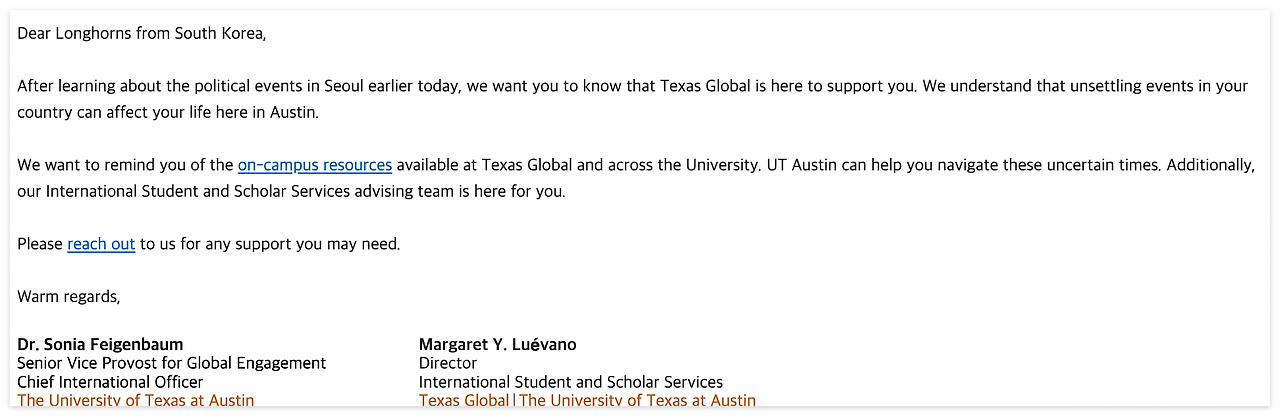The image size is (1280, 416).
Task: Click the Senior Vice Provost for Global Engagement line
Action: click(x=172, y=363)
